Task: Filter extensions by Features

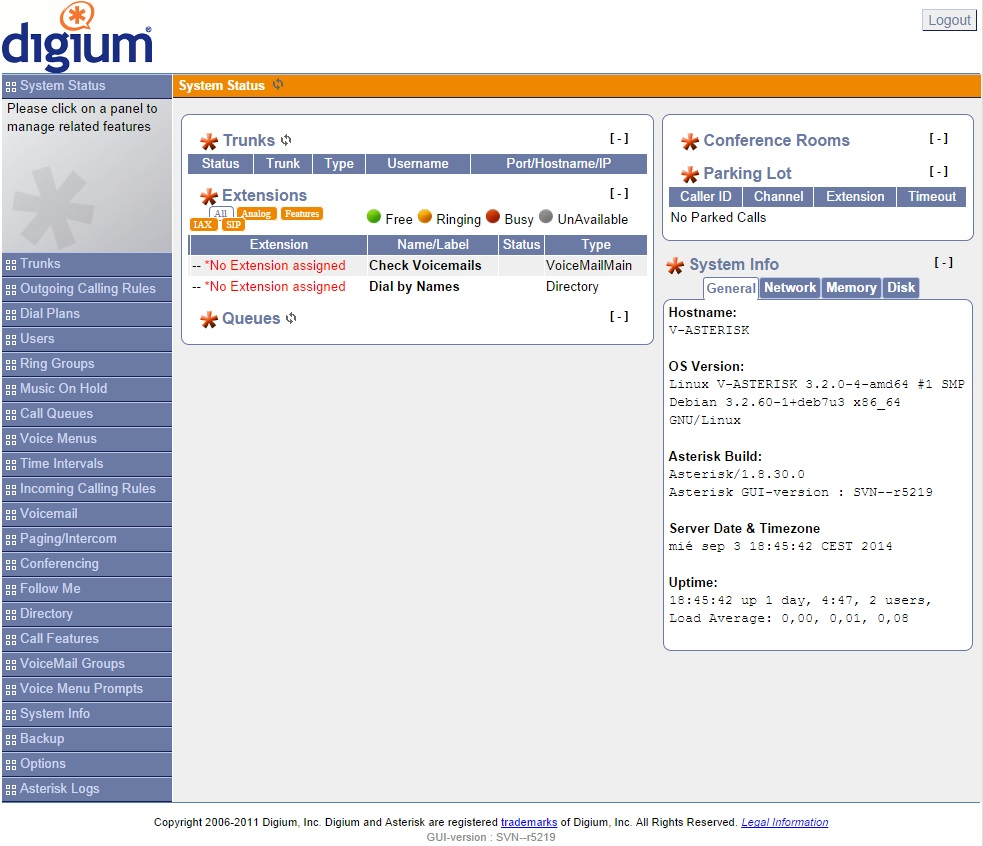Action: (x=302, y=213)
